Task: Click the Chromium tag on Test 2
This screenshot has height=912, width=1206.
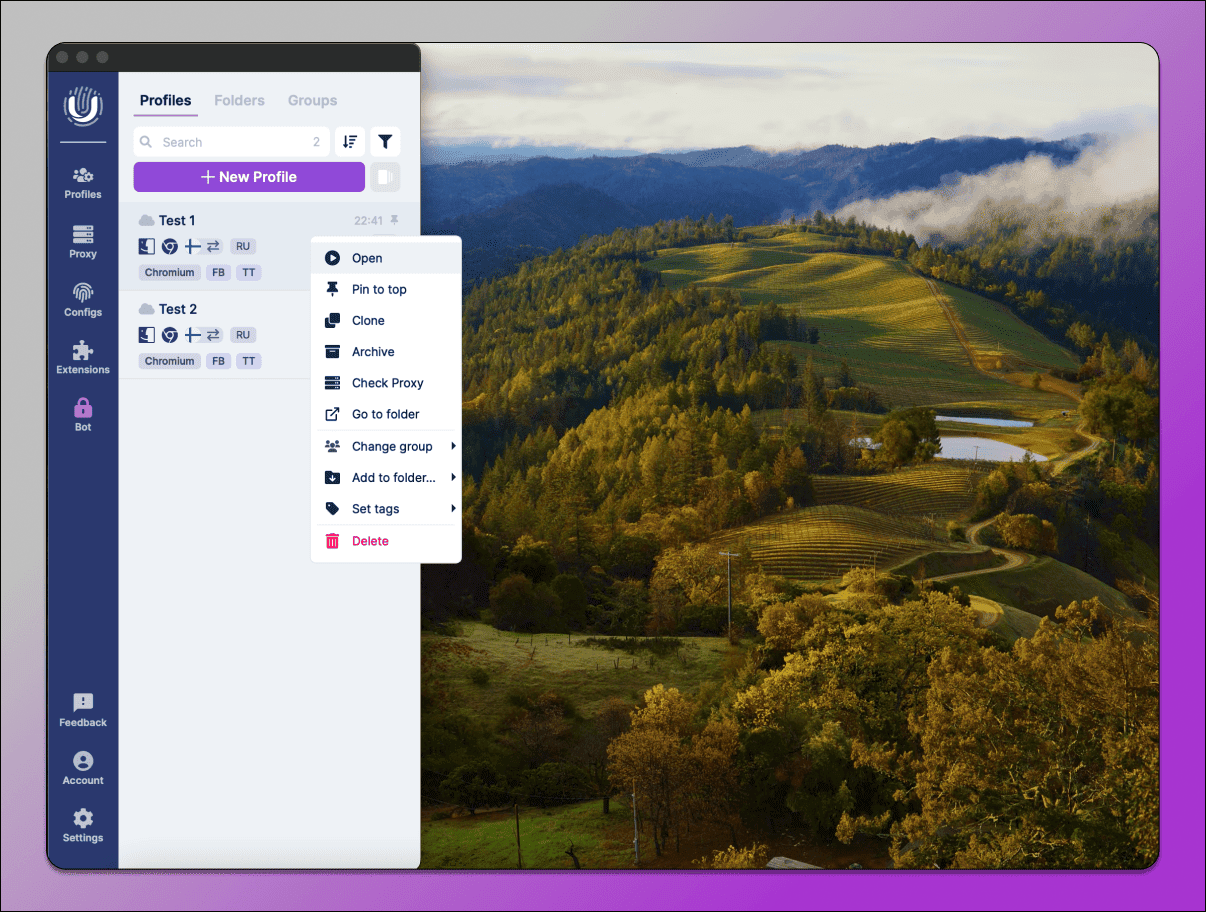Action: tap(169, 361)
